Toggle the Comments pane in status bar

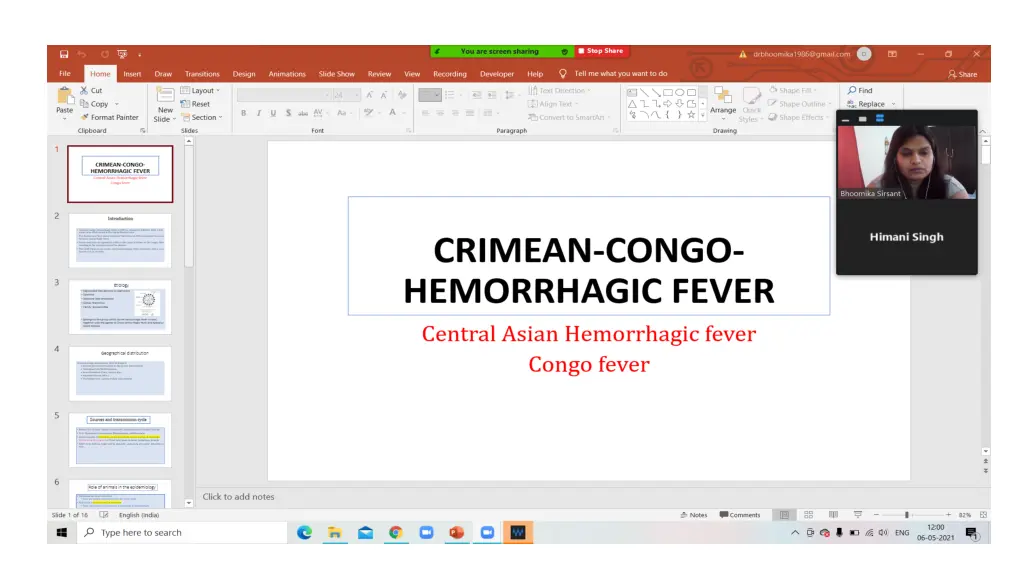tap(740, 515)
